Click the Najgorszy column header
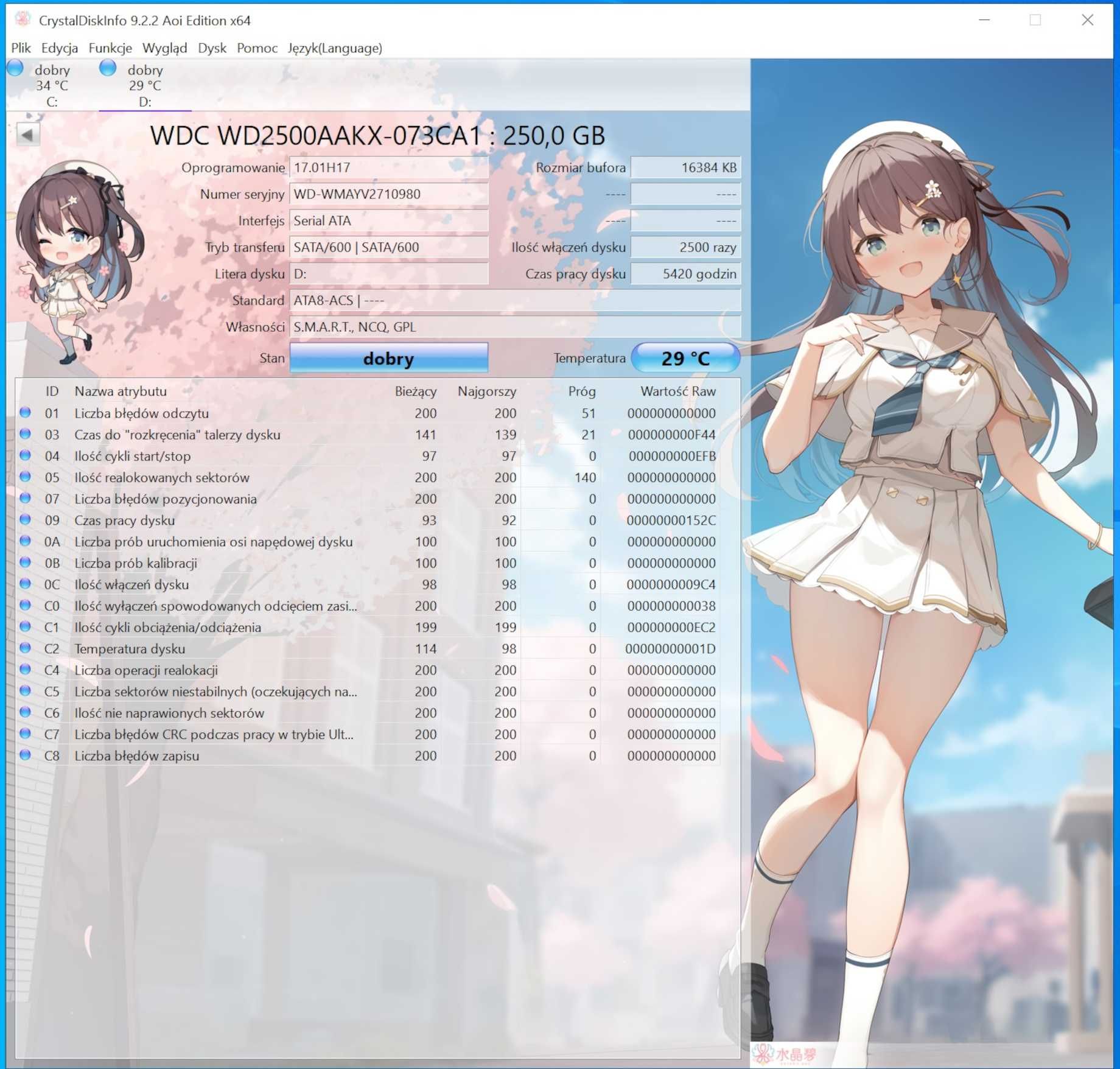 point(487,391)
